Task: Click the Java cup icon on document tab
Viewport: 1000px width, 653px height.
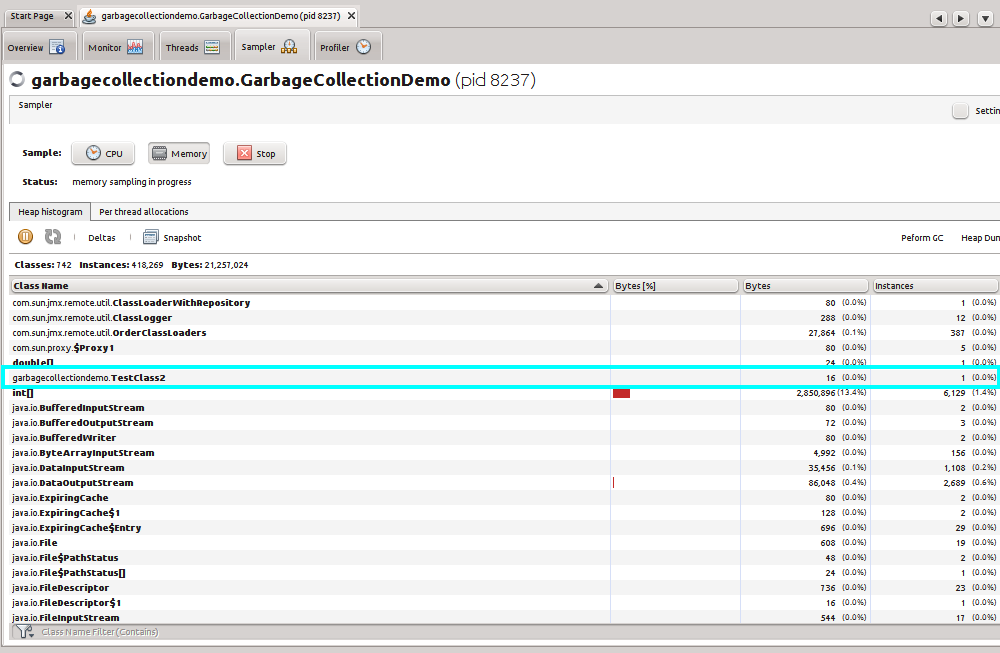Action: [90, 16]
